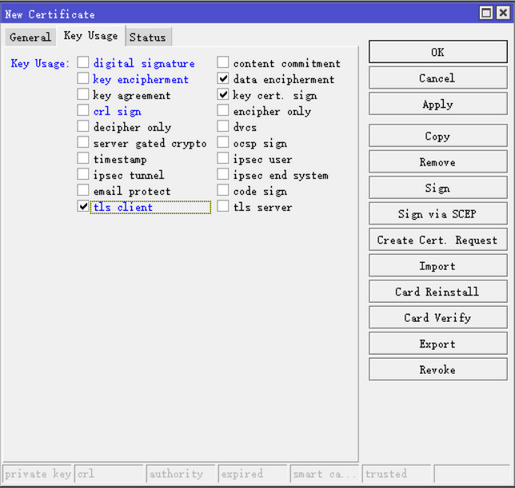The width and height of the screenshot is (515, 488).
Task: Click Sign via SCEP button
Action: pos(438,214)
